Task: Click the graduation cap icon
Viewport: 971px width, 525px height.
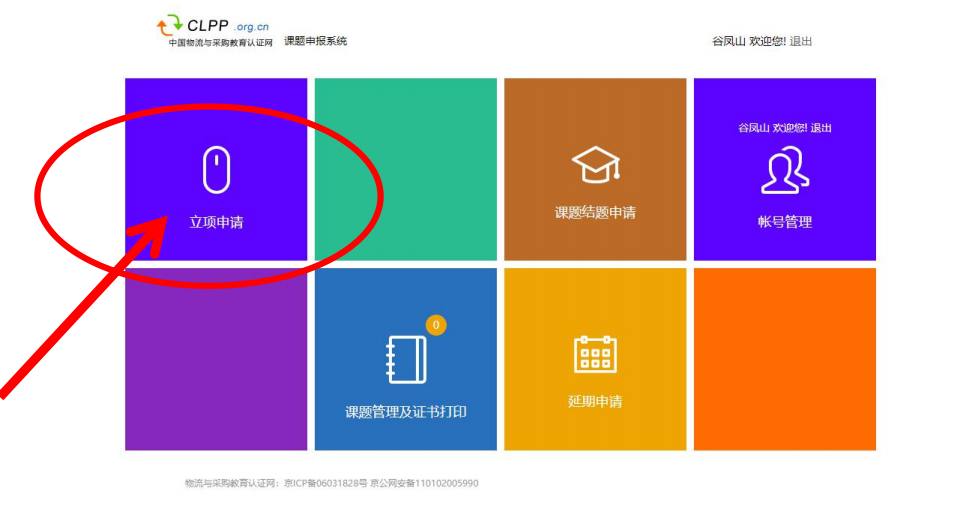Action: (596, 165)
